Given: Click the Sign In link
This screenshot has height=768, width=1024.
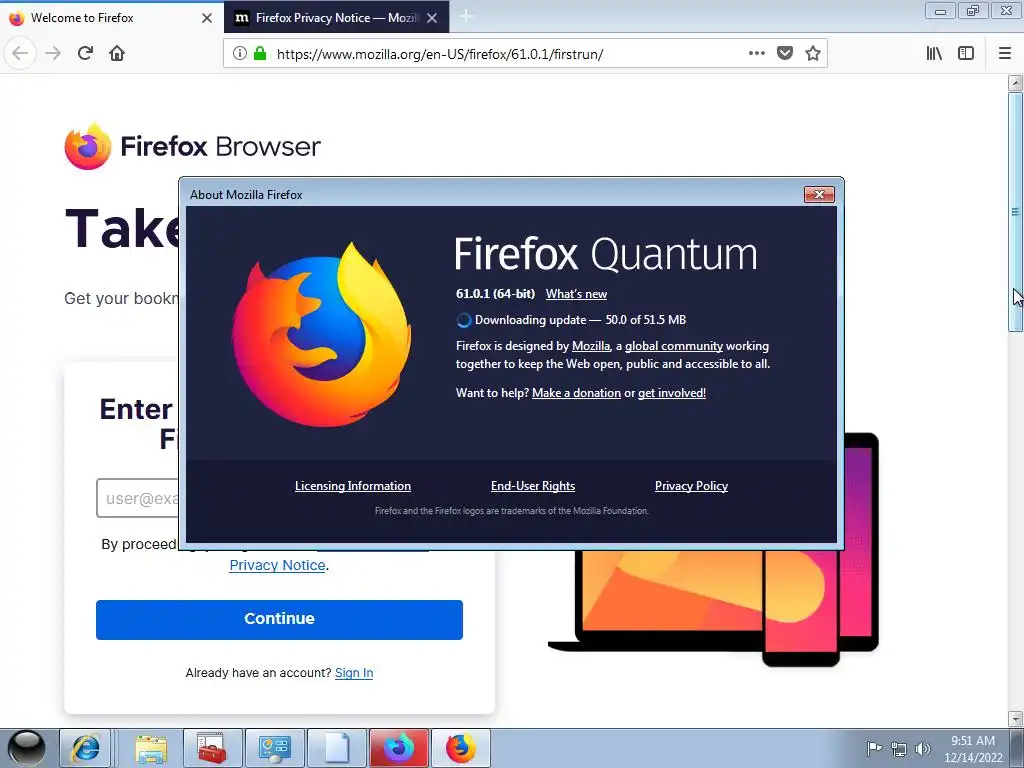Looking at the screenshot, I should (x=354, y=673).
